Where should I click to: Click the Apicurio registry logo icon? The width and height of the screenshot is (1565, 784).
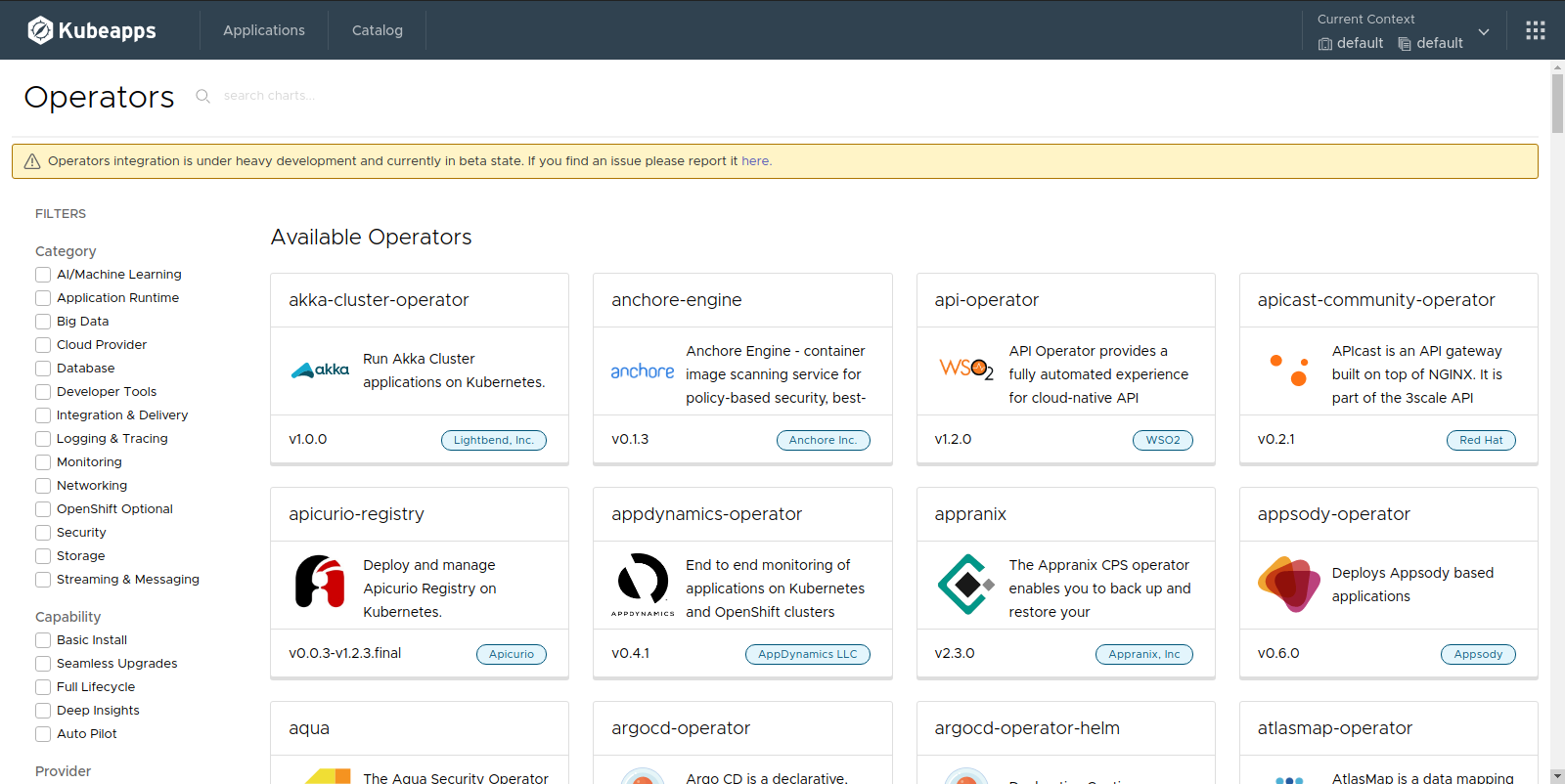coord(320,583)
